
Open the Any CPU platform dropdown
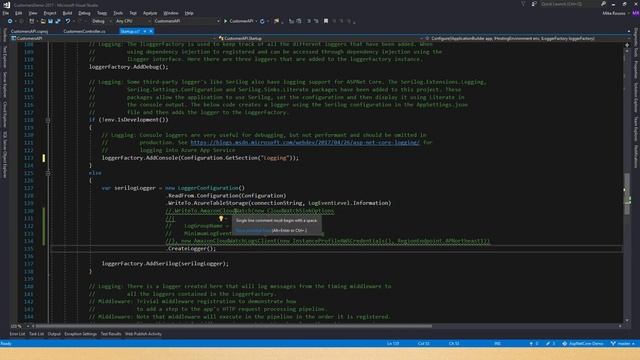[132, 21]
